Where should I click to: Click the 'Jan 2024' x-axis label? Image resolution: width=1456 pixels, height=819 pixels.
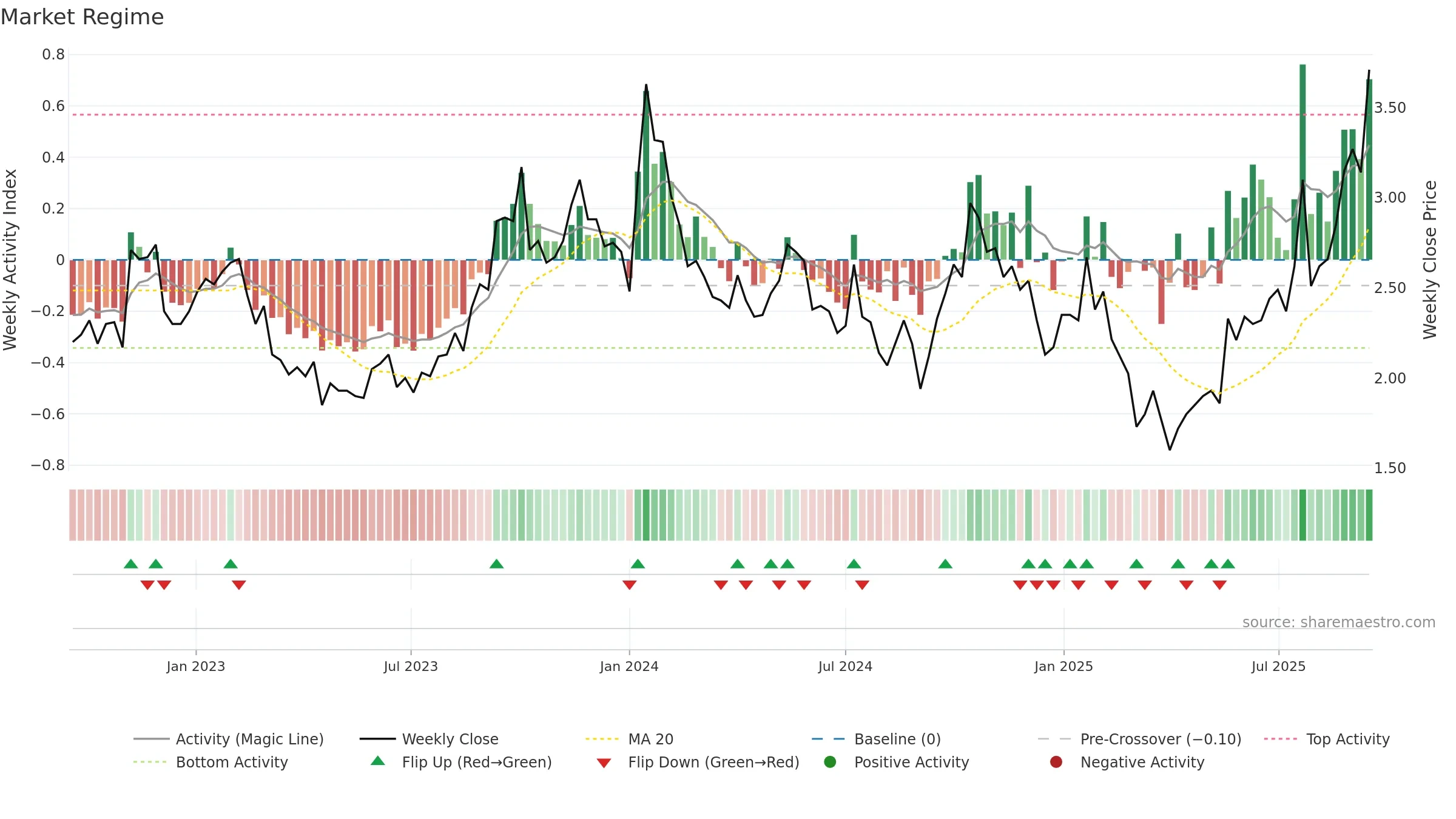click(629, 666)
